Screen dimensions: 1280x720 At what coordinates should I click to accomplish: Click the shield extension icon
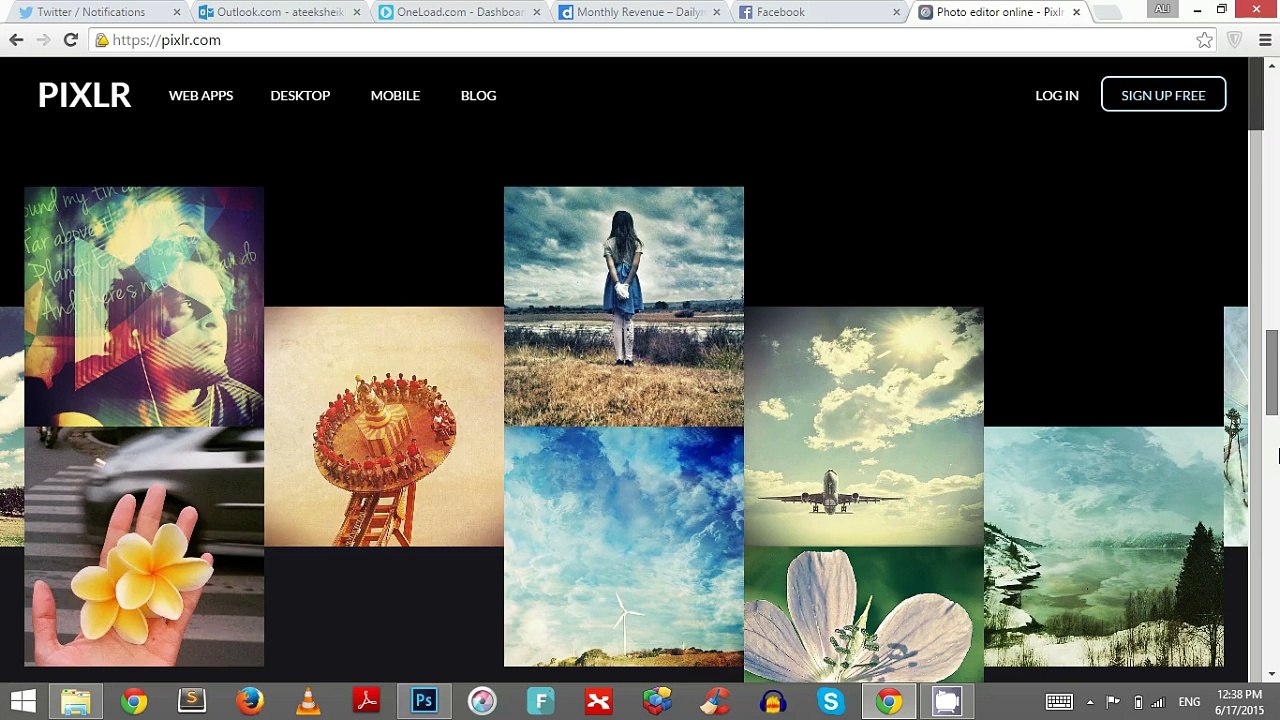point(1235,40)
